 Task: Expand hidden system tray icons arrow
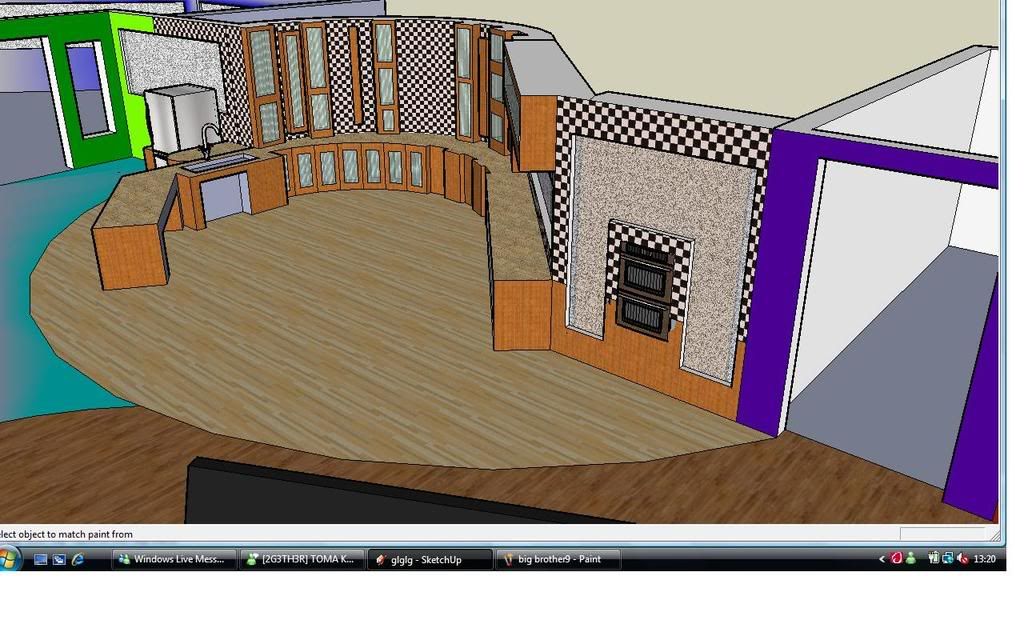(x=882, y=559)
